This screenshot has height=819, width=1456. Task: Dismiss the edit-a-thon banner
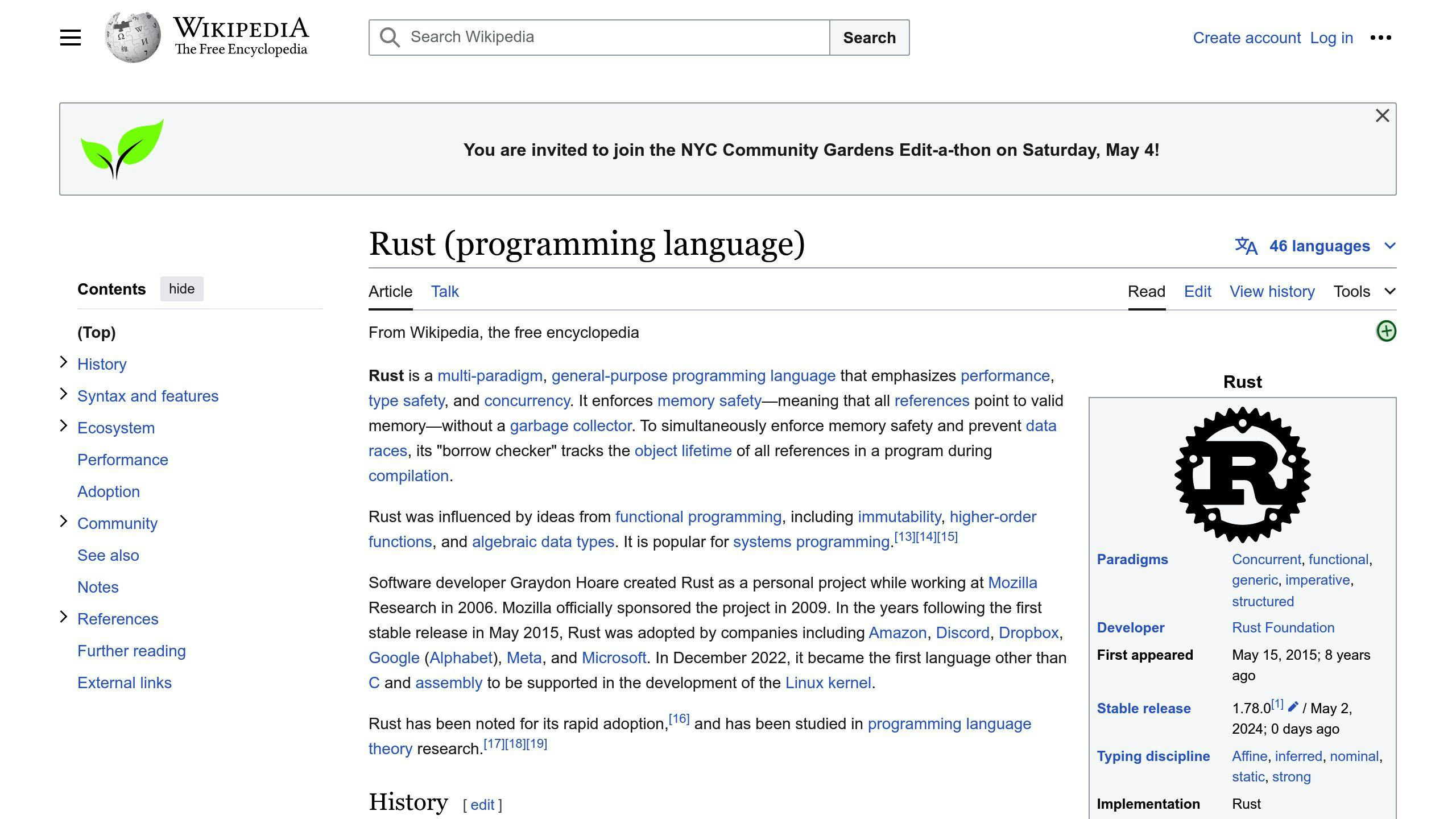[1382, 115]
